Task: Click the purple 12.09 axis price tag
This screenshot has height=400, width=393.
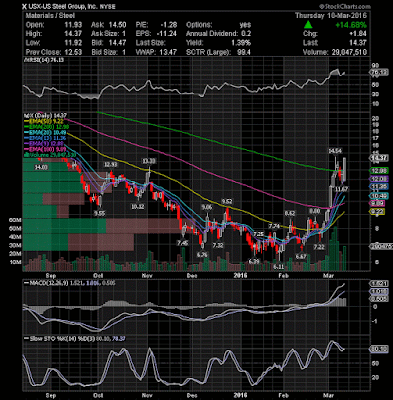Action: pos(379,179)
